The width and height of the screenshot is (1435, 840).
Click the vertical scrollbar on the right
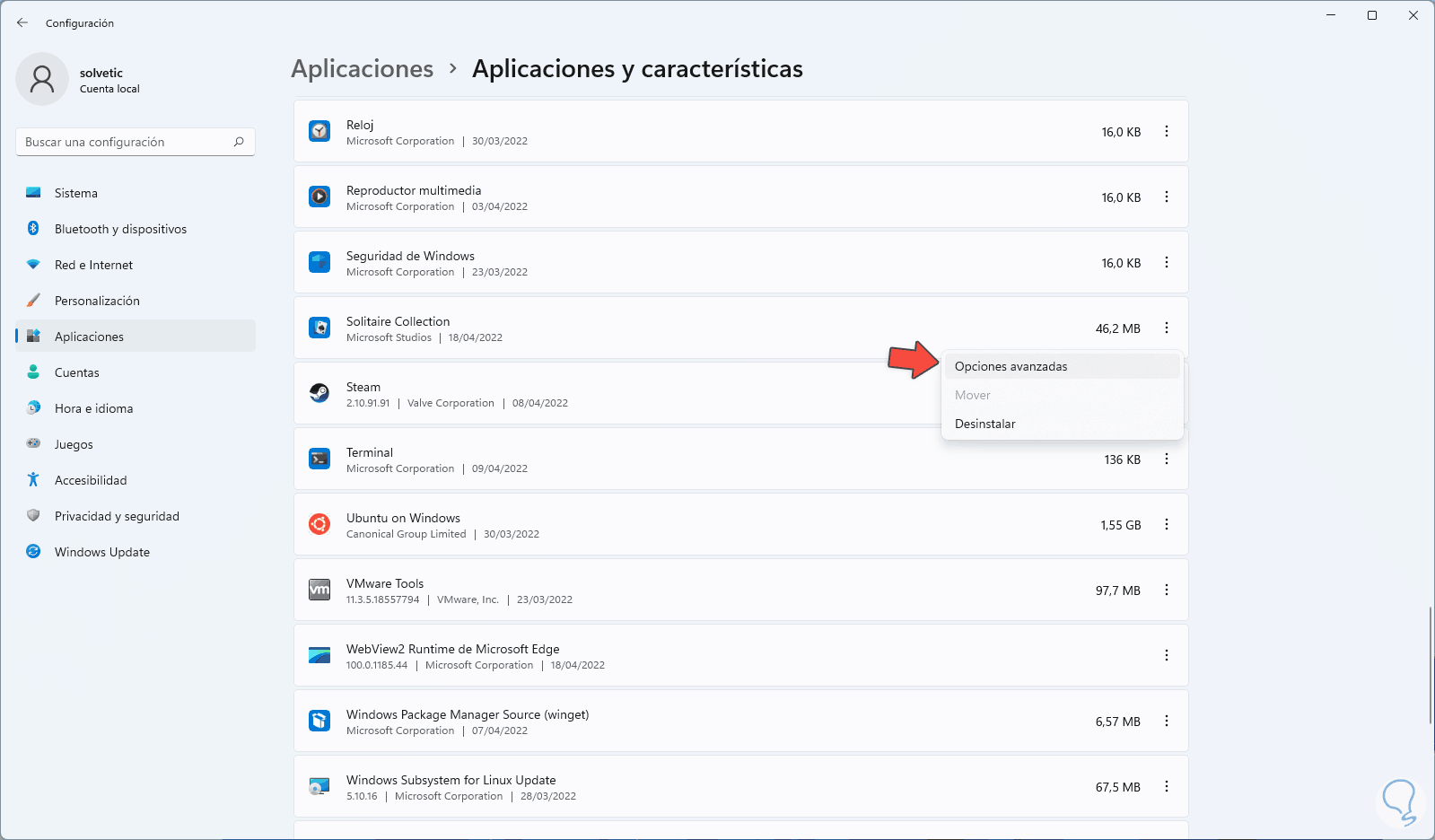[x=1431, y=664]
